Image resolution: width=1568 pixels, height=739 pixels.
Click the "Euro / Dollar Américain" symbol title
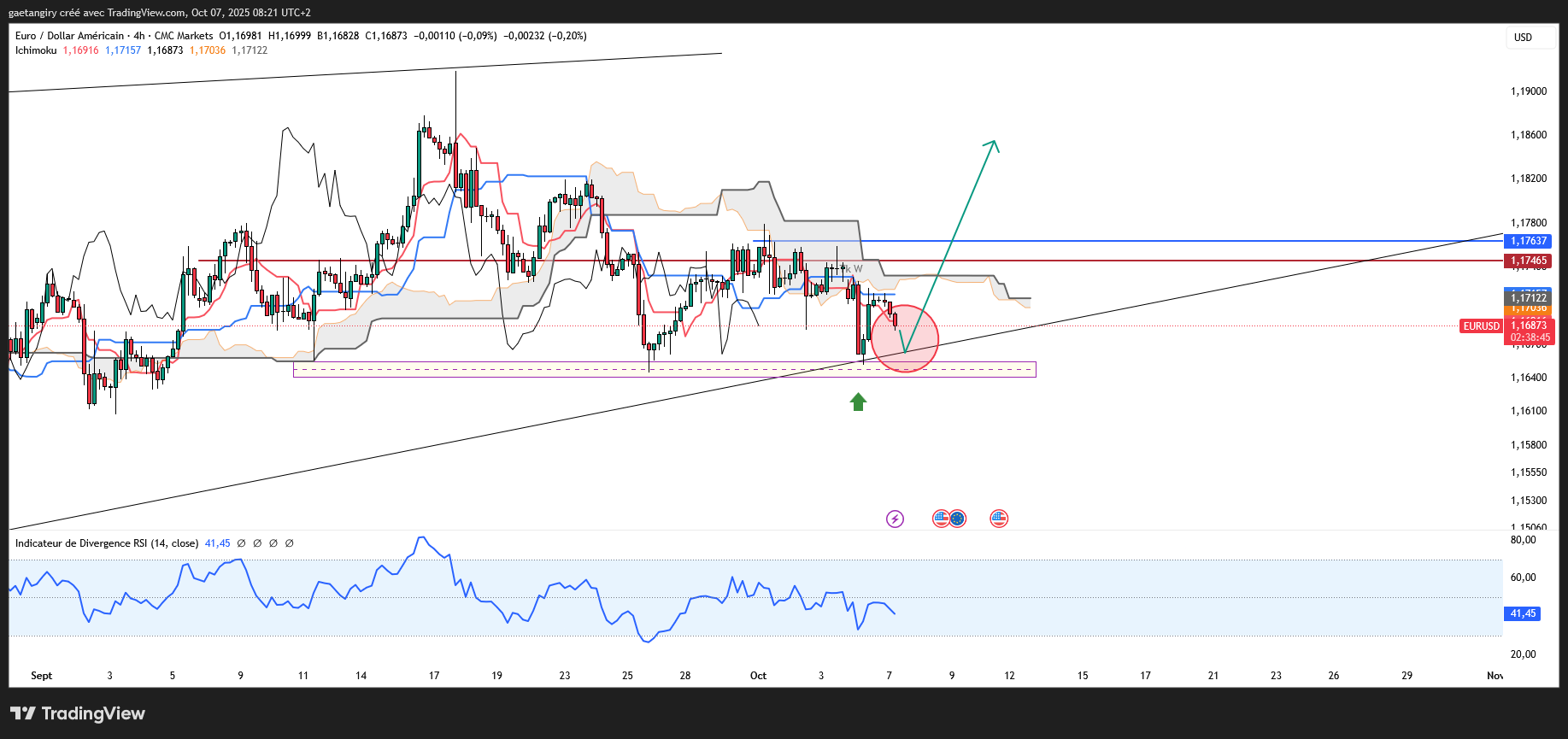point(70,36)
